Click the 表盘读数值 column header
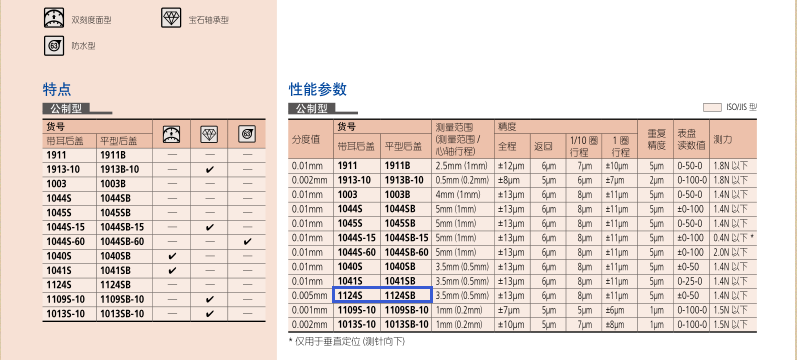The height and width of the screenshot is (360, 797). (x=691, y=140)
